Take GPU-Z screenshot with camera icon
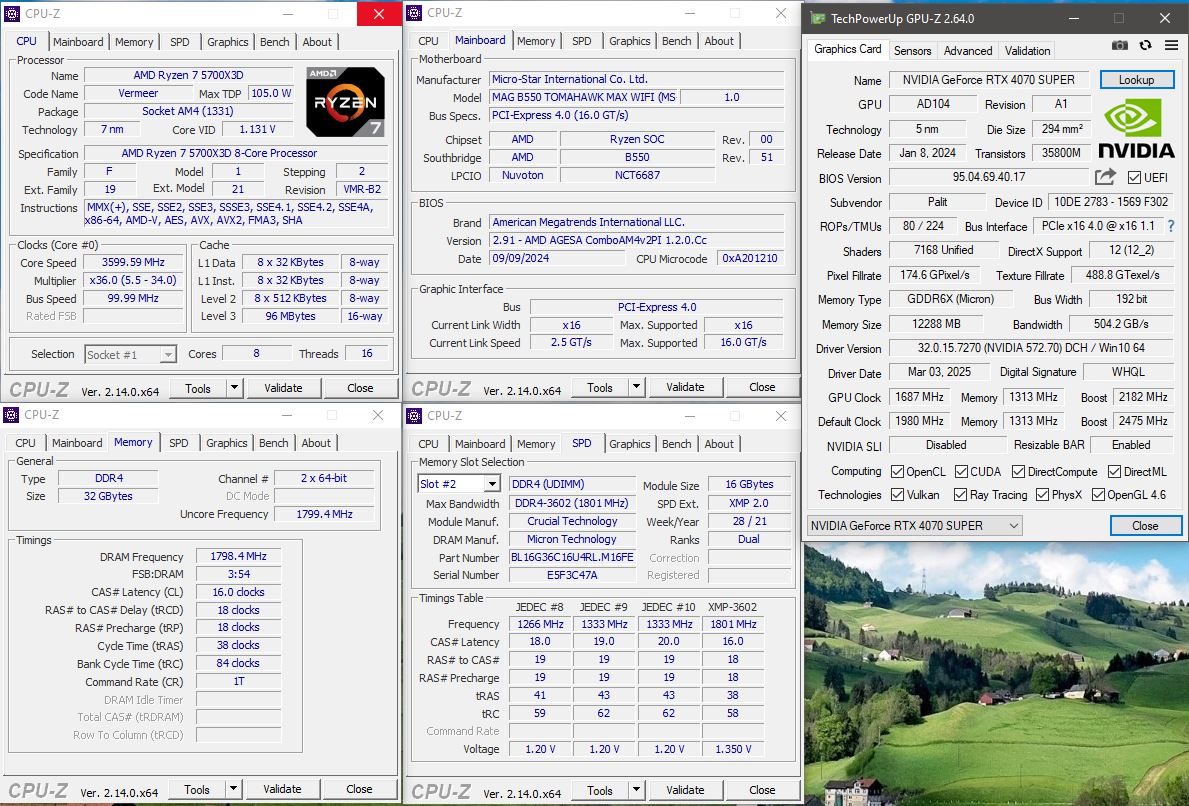The image size is (1189, 806). pyautogui.click(x=1119, y=45)
